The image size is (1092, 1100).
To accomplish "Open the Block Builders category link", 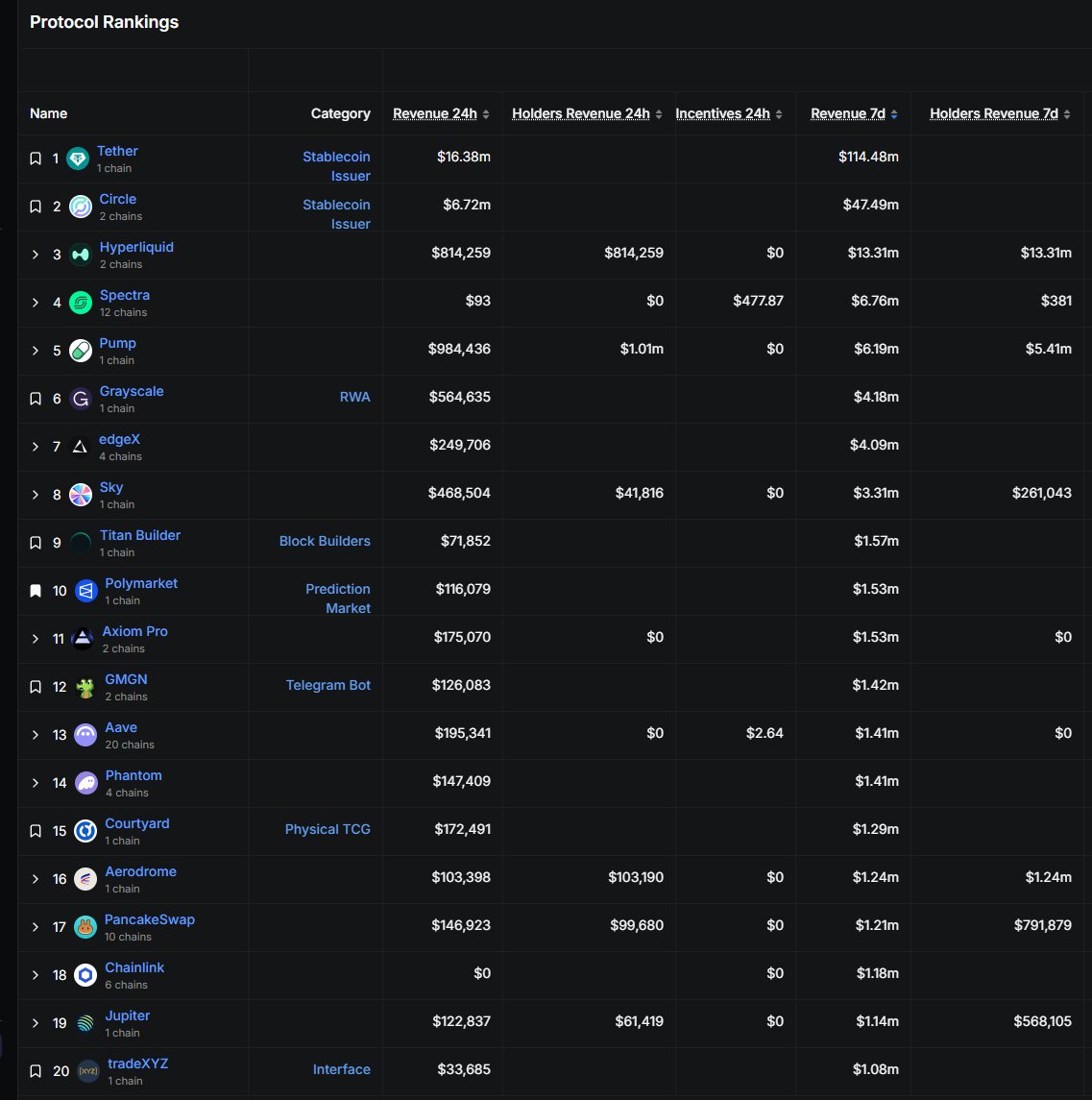I will click(x=325, y=541).
